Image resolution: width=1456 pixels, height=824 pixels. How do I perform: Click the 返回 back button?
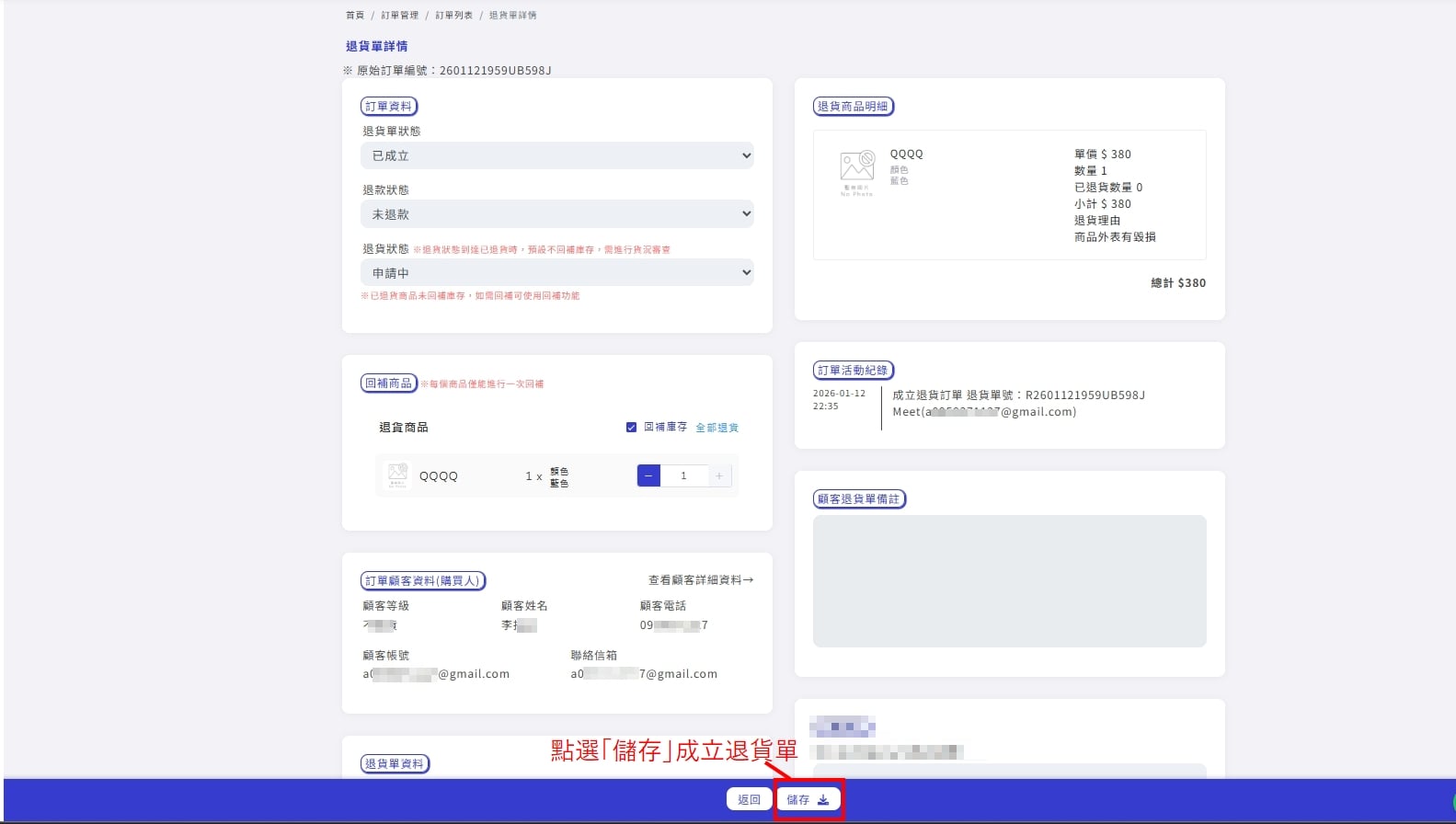click(749, 799)
